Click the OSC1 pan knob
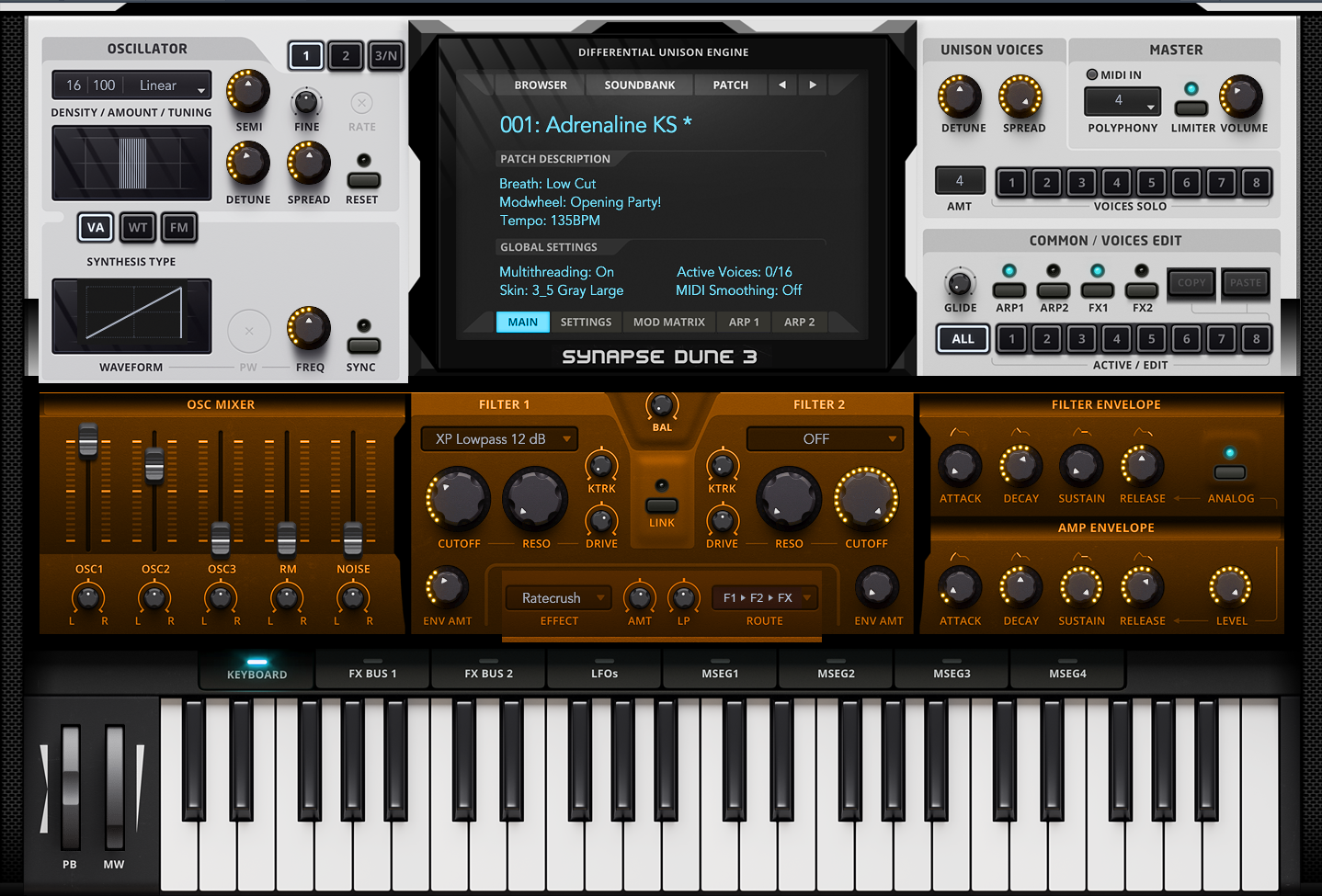This screenshot has width=1322, height=896. [88, 598]
